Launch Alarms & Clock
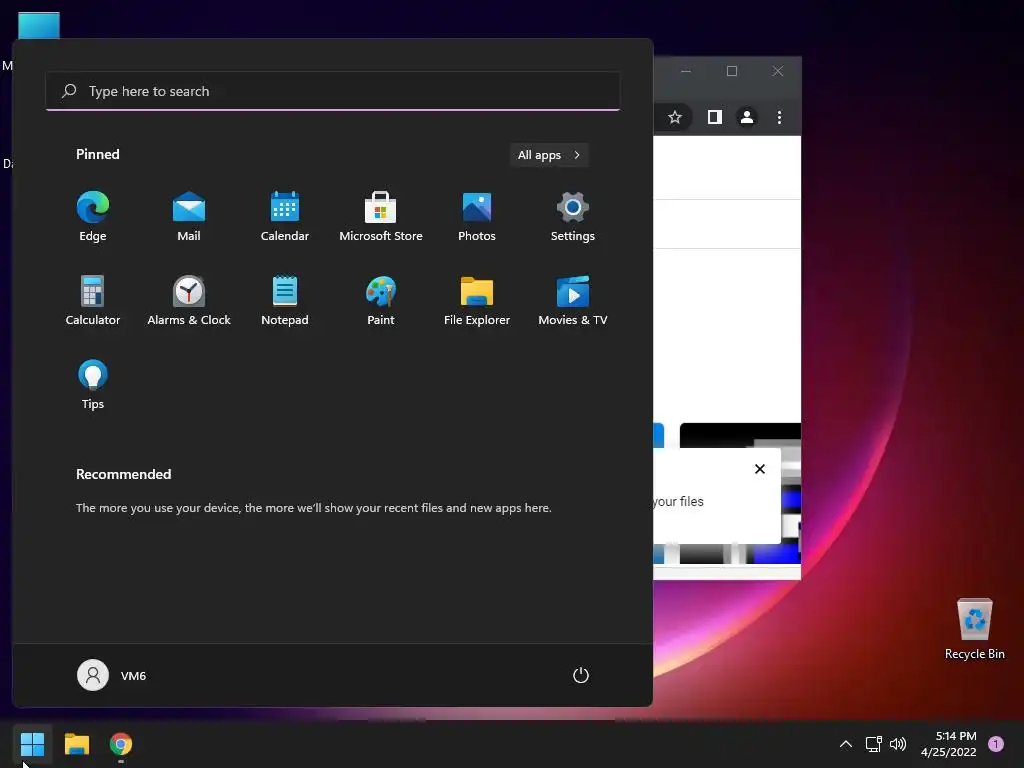Viewport: 1024px width, 768px height. [x=189, y=300]
